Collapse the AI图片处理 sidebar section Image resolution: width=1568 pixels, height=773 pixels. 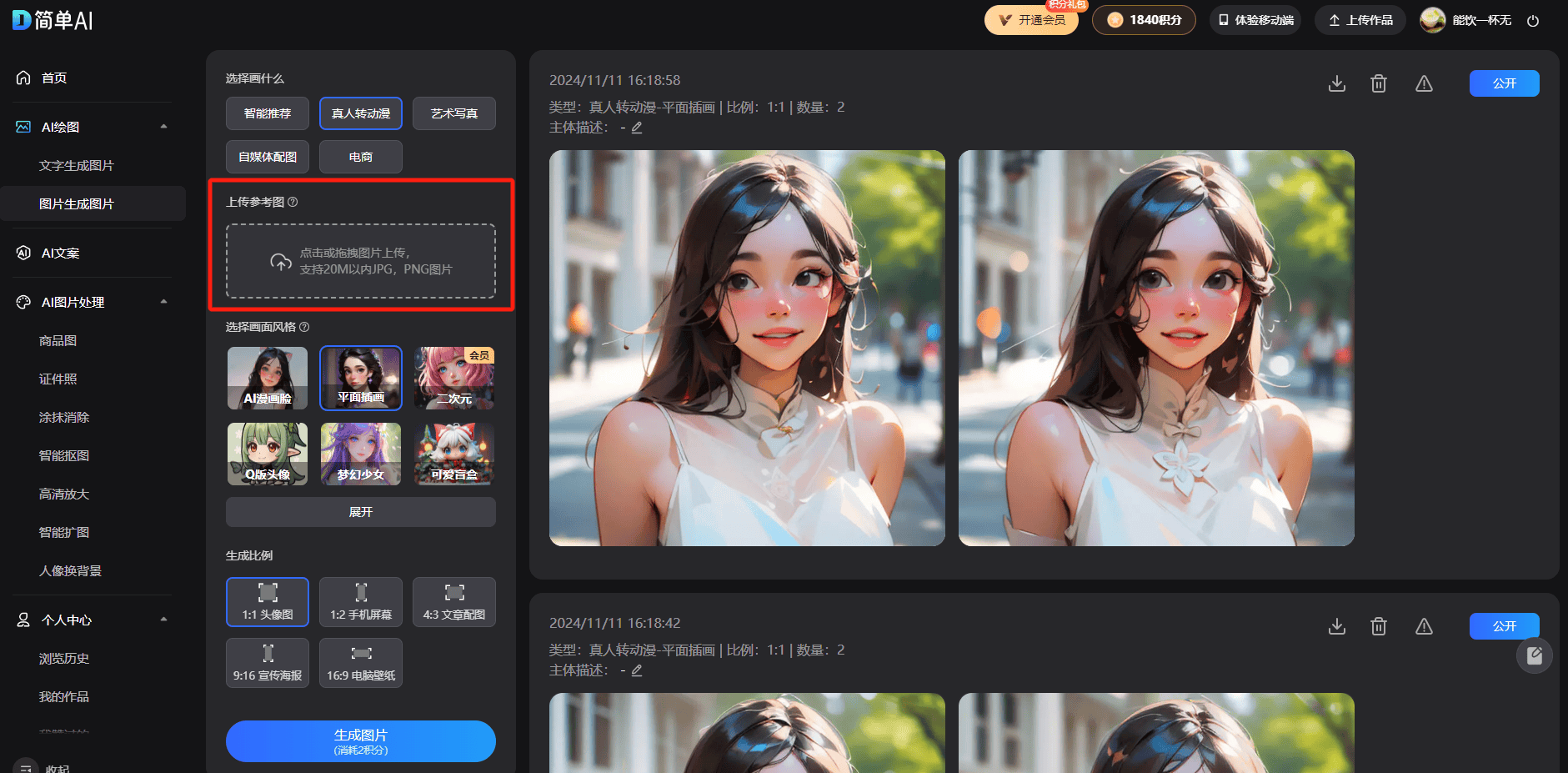click(x=163, y=302)
